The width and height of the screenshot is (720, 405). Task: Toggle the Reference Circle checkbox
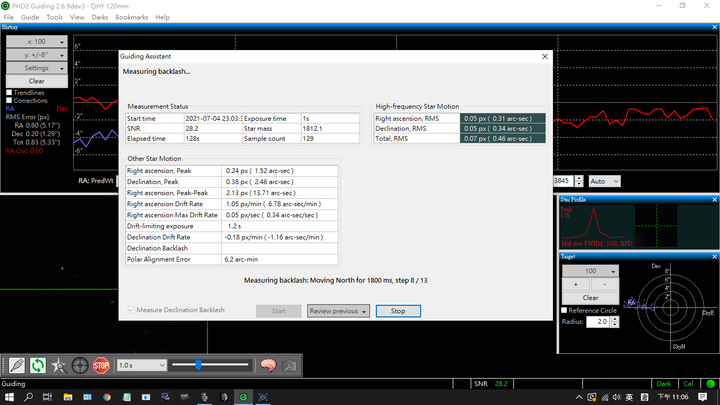564,310
